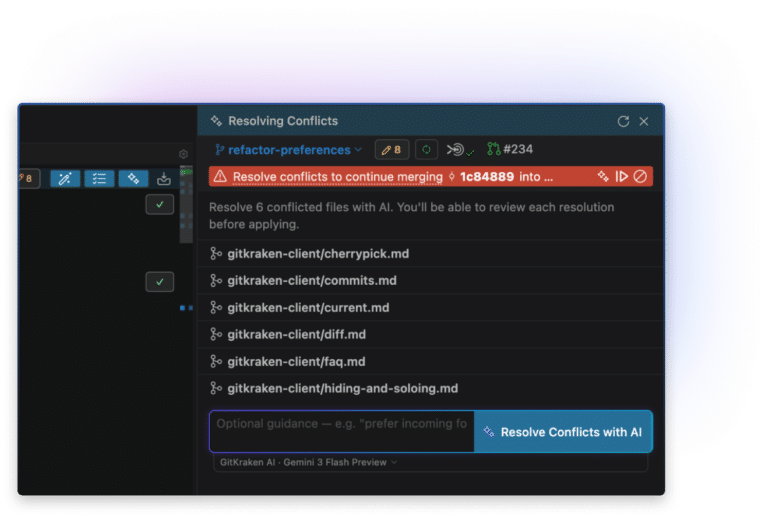768x516 pixels.
Task: Click Resolve Conflicts with AI button
Action: (563, 432)
